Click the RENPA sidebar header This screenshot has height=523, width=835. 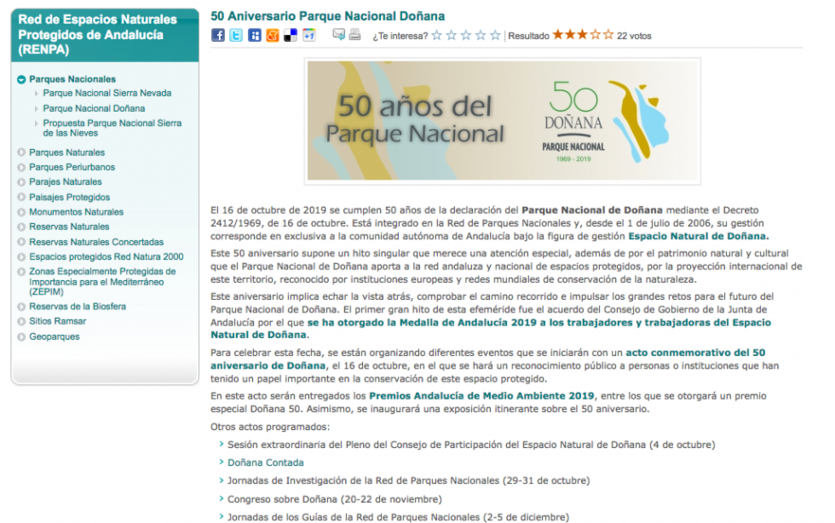[105, 35]
